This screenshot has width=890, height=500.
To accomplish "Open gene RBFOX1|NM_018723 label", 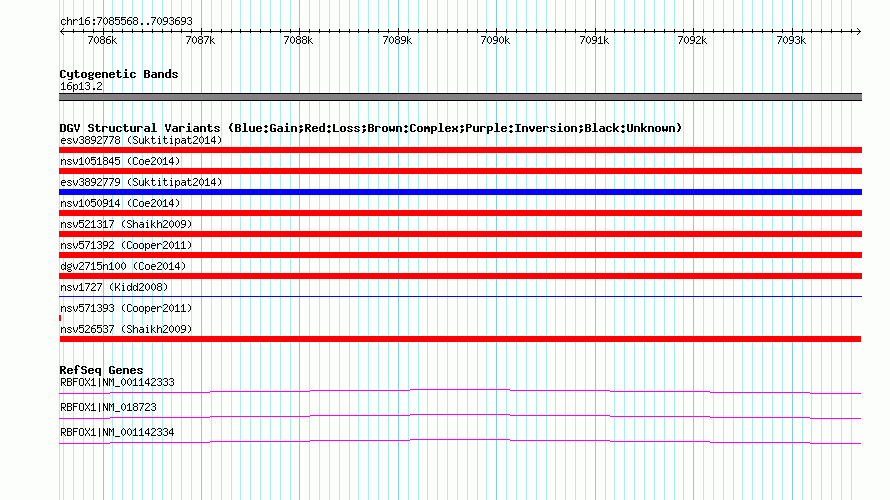I will [108, 407].
